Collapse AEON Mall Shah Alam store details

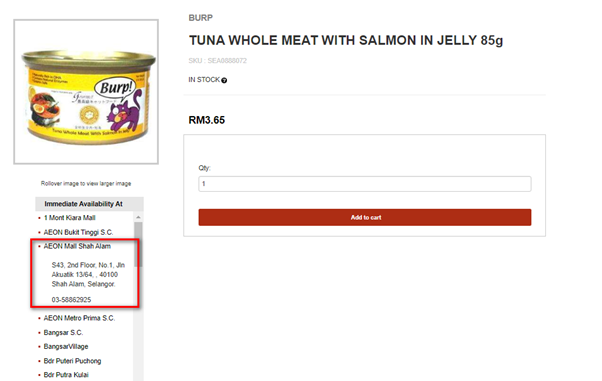[x=77, y=246]
